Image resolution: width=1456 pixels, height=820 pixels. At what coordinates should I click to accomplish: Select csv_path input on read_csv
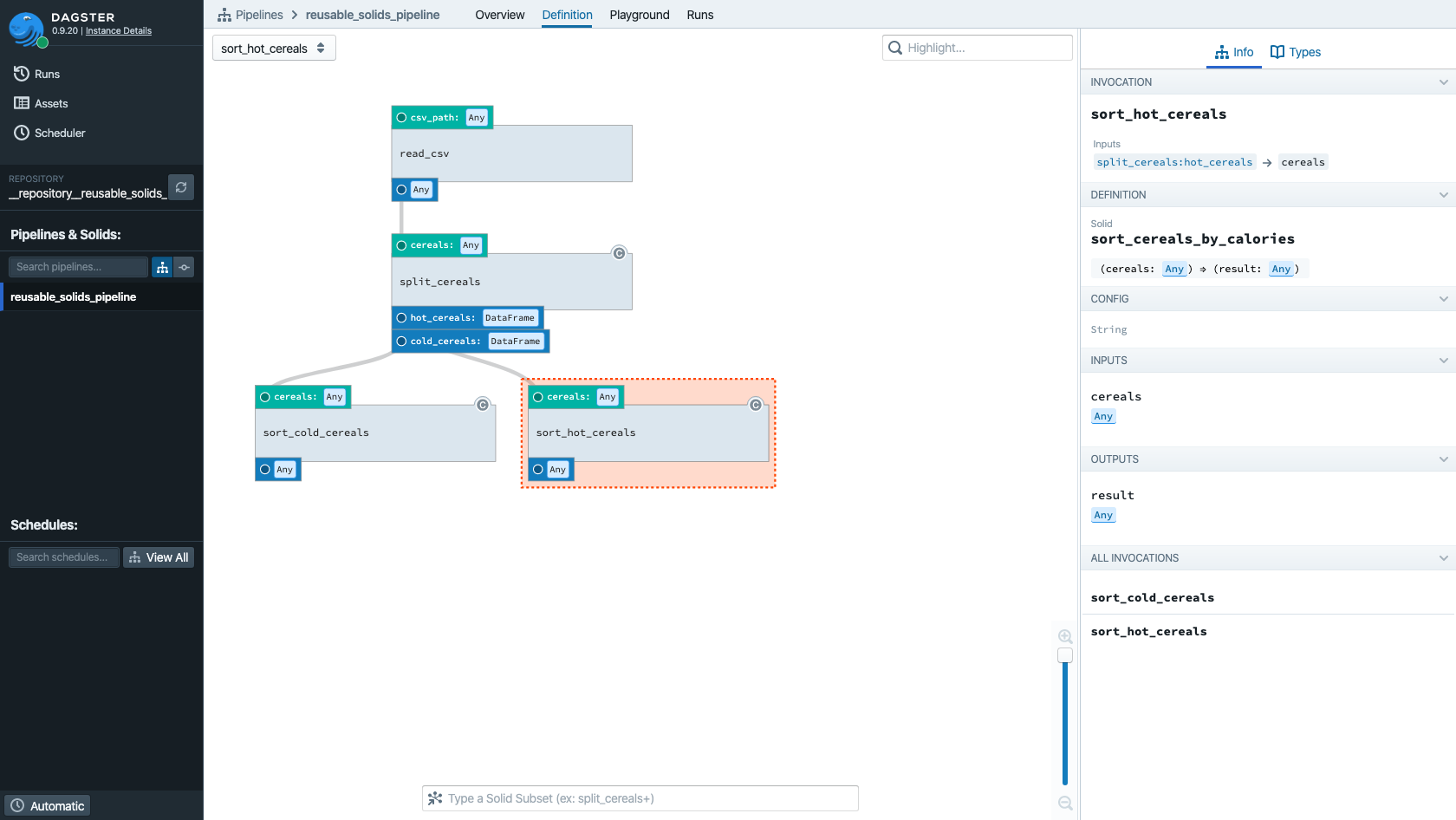click(x=442, y=117)
